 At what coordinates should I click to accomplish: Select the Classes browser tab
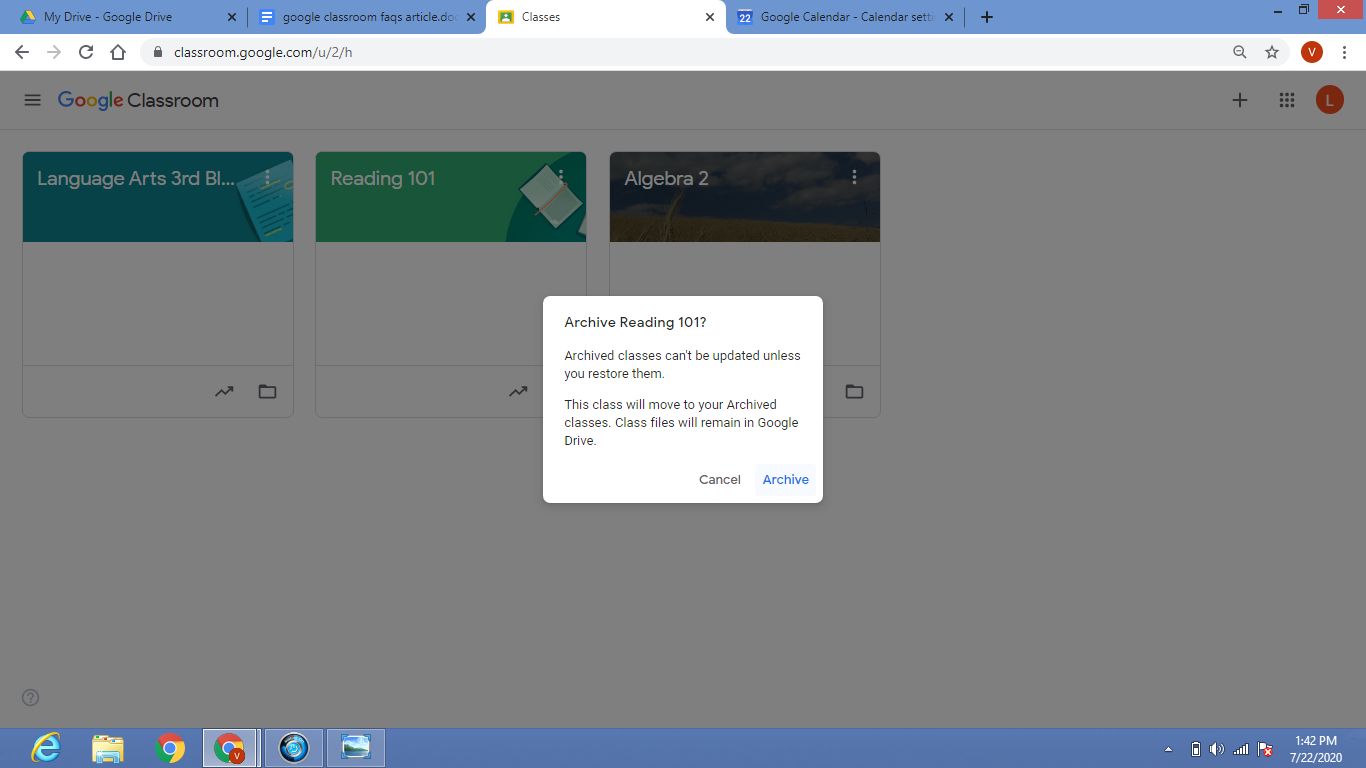point(607,17)
